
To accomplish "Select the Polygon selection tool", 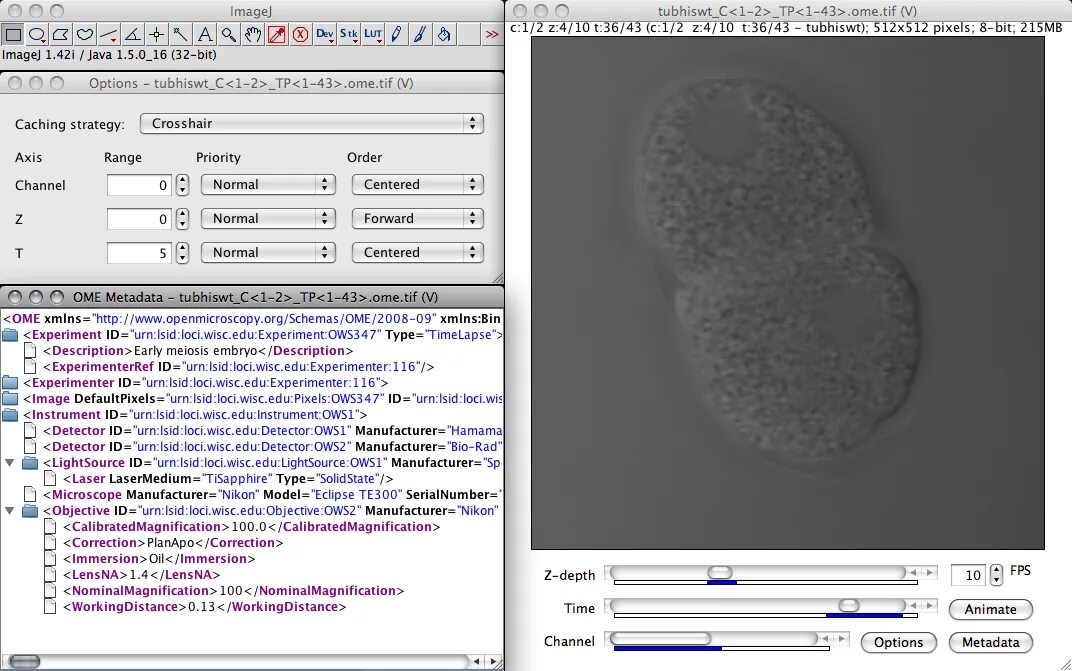I will point(61,34).
